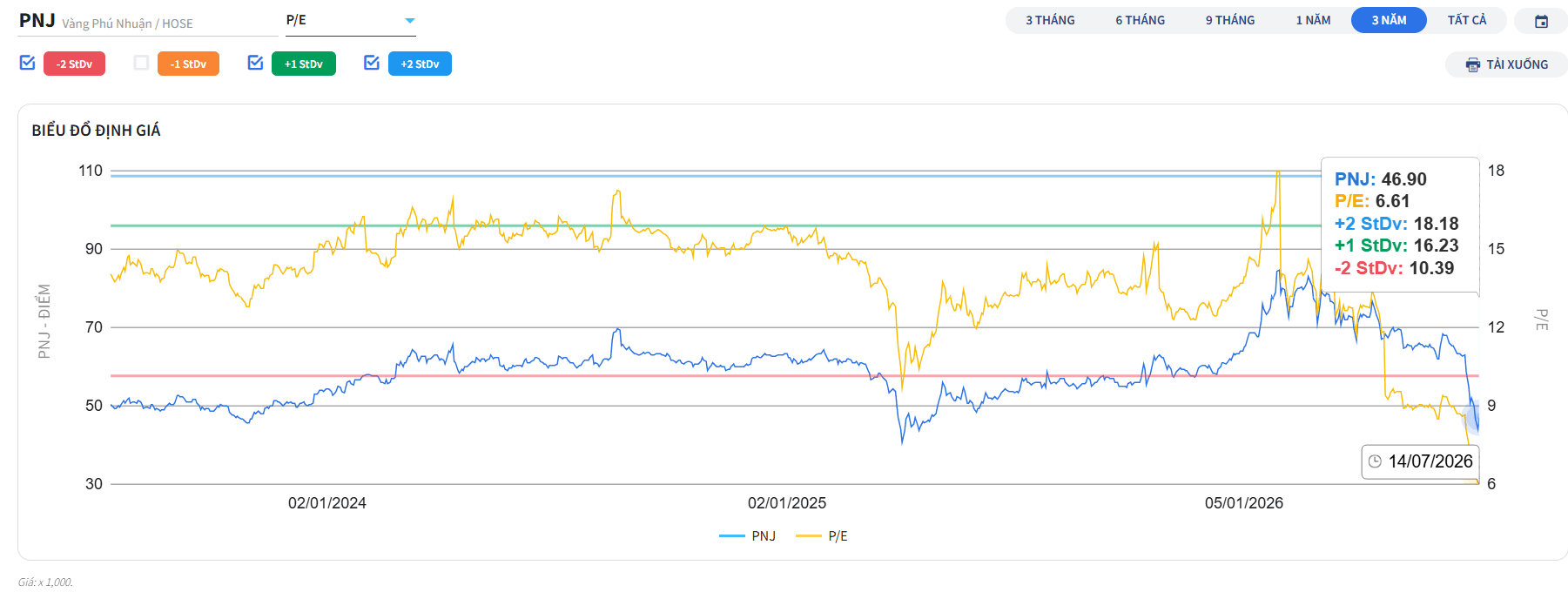This screenshot has height=592, width=1568.
Task: Open the calendar date picker icon
Action: coord(1541,21)
